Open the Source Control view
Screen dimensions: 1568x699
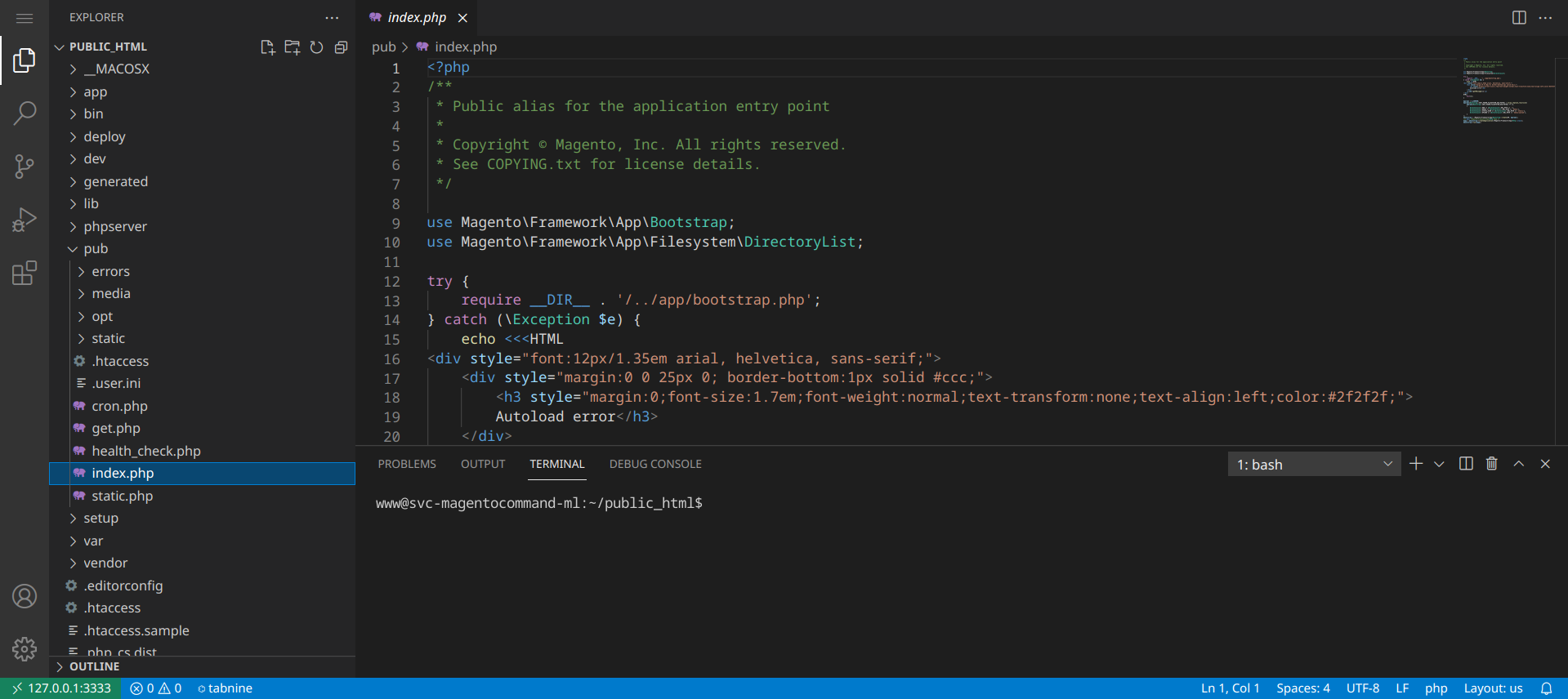pos(25,167)
